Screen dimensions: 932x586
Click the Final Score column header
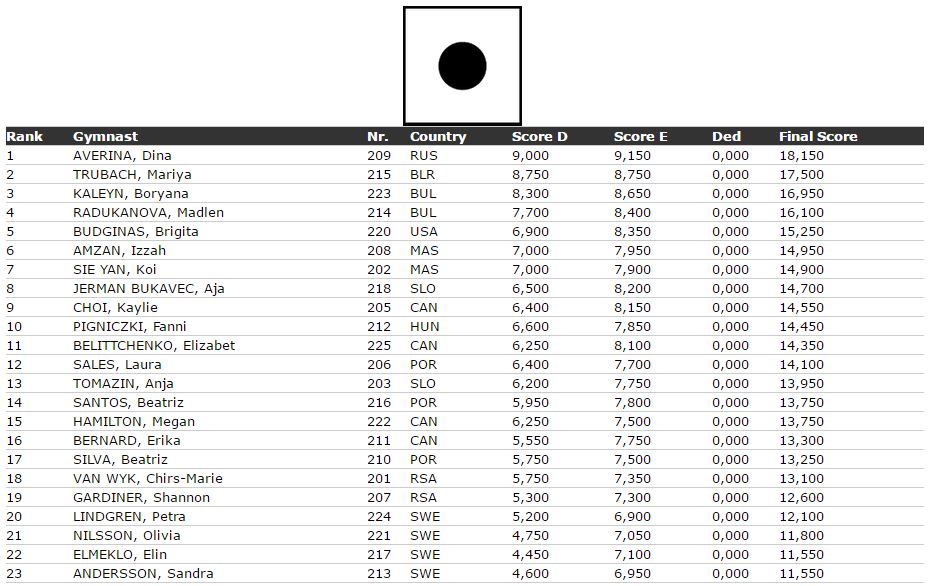[x=818, y=137]
